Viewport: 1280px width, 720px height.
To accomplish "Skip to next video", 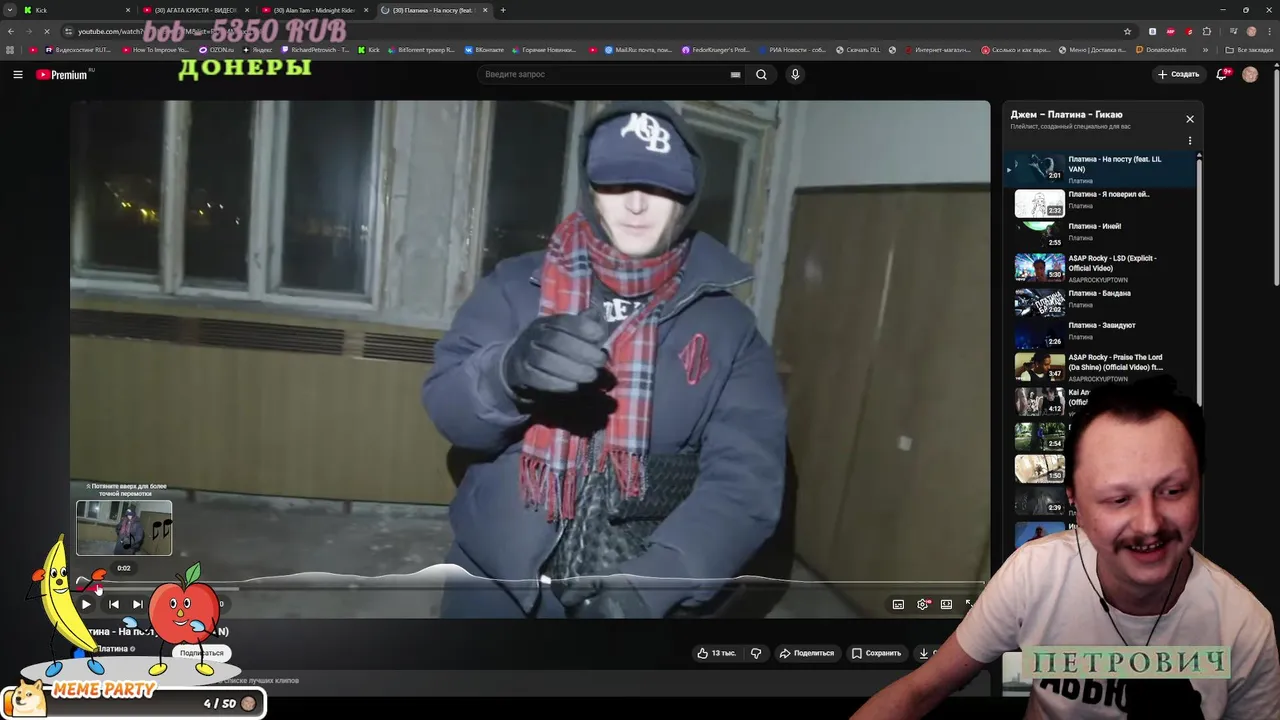I will coord(137,604).
